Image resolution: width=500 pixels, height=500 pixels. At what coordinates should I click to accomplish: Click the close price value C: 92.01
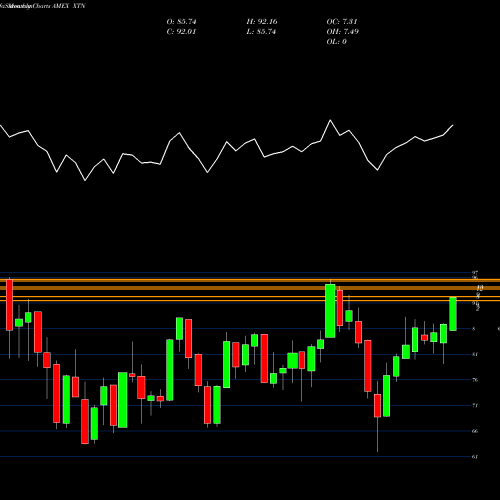[181, 32]
